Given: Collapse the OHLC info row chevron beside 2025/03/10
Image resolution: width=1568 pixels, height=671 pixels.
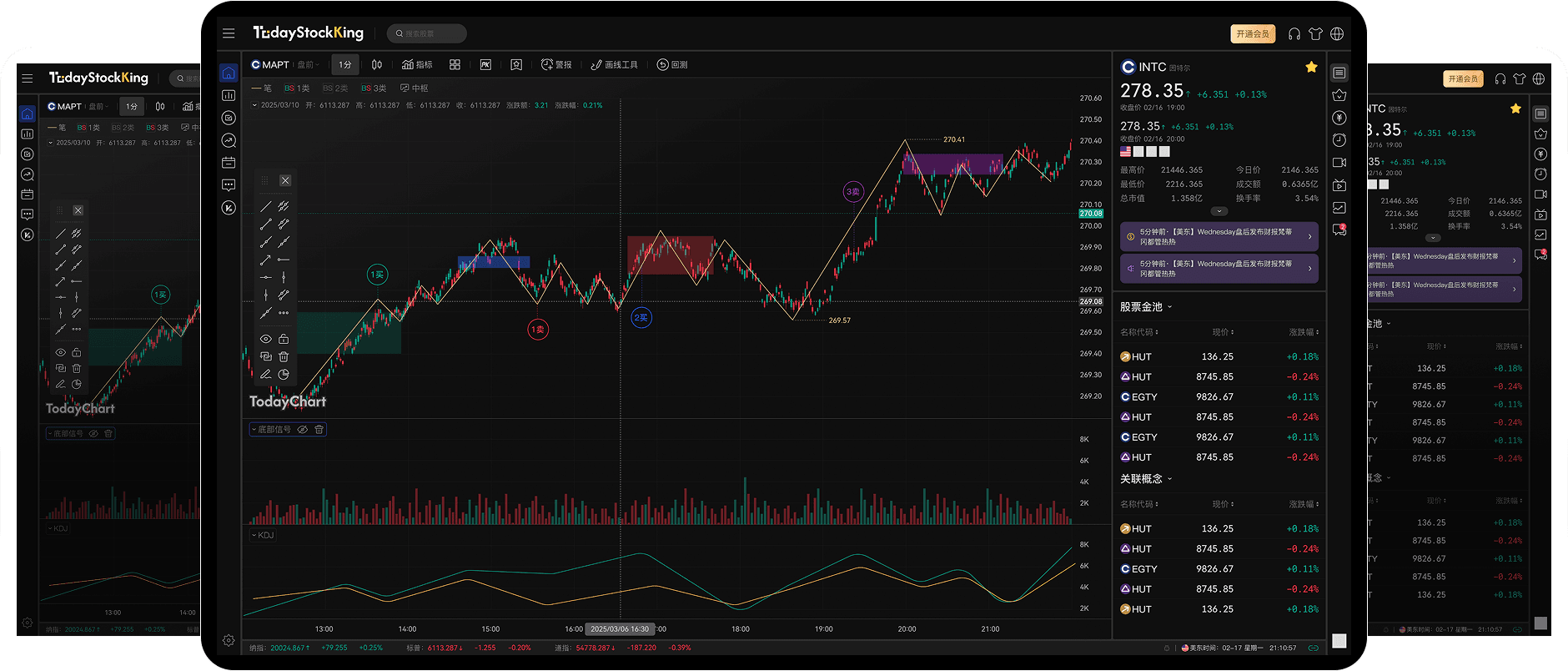Looking at the screenshot, I should [x=254, y=105].
